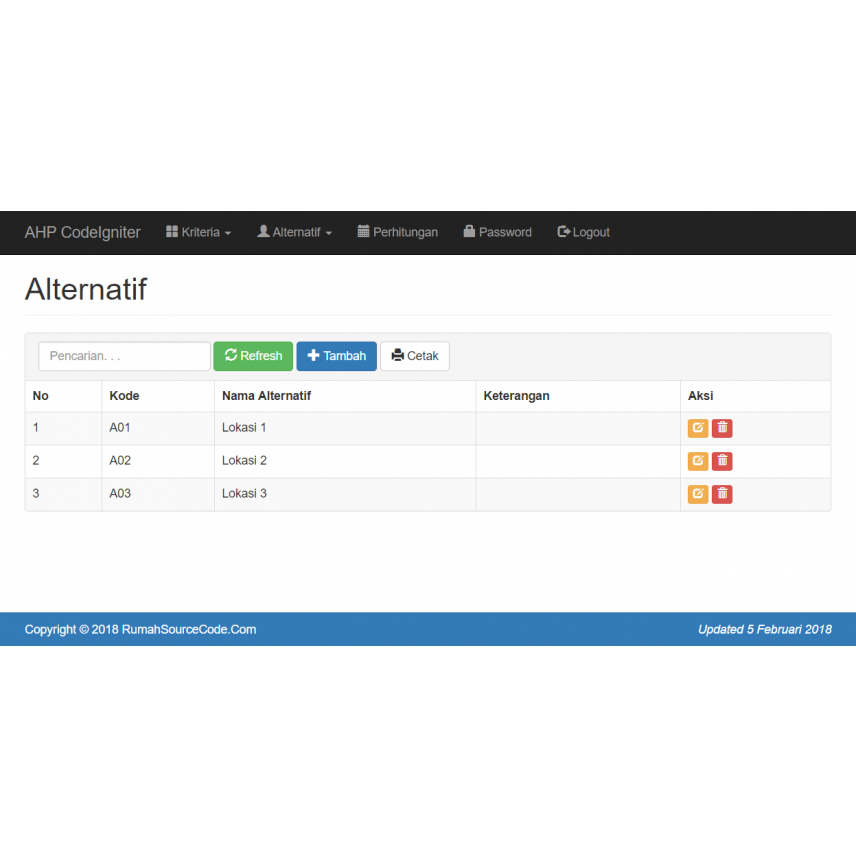Viewport: 856px width, 856px height.
Task: Click the Cetak button
Action: [414, 355]
